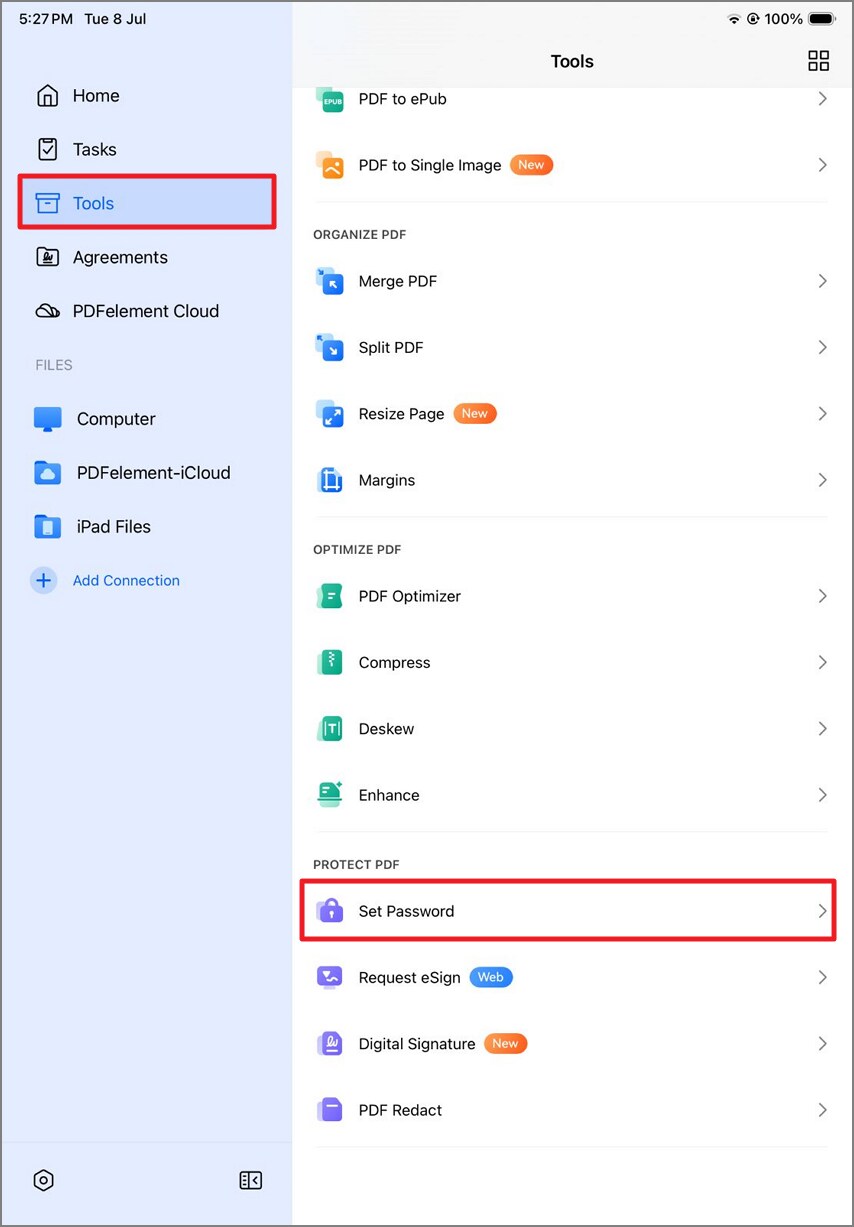This screenshot has height=1227, width=854.
Task: Open the iPad Files location label
Action: pos(114,526)
